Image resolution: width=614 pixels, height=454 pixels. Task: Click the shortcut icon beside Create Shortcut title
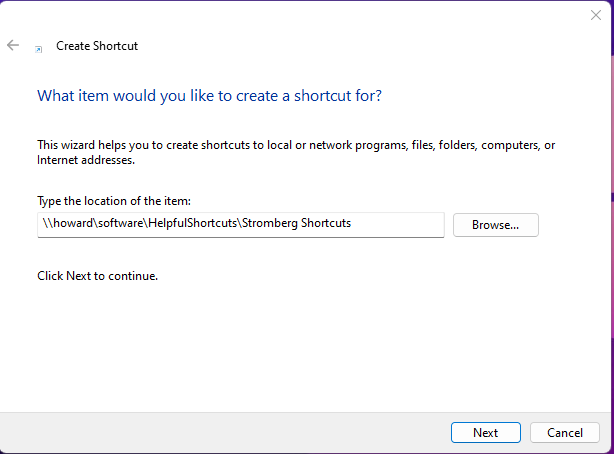[x=39, y=47]
